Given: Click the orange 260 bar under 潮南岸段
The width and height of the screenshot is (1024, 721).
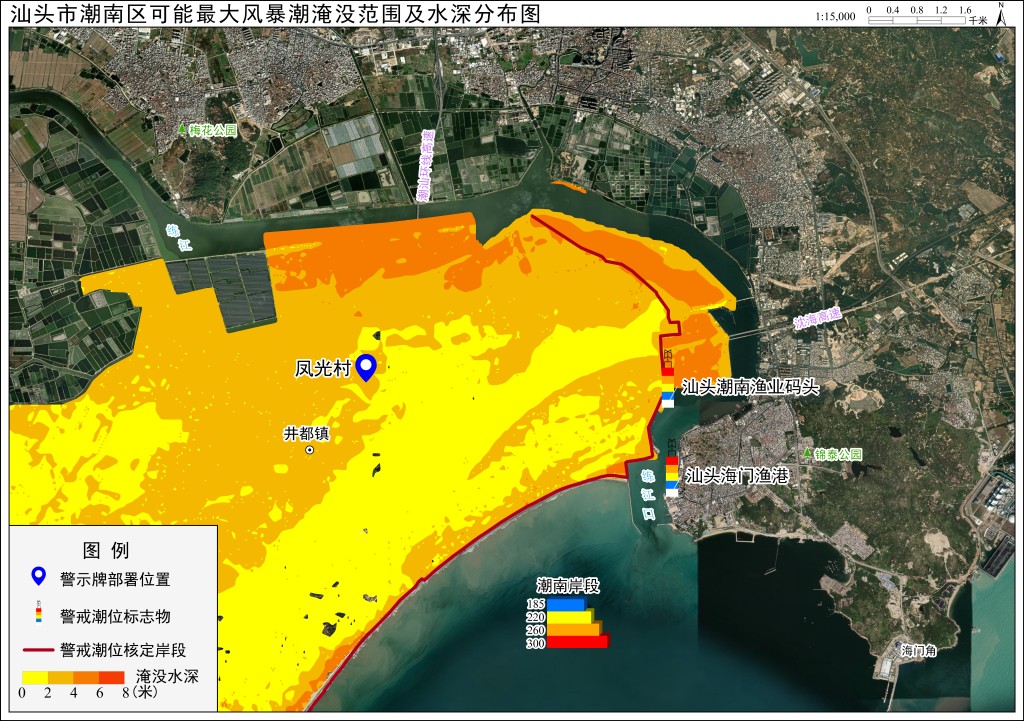Looking at the screenshot, I should pyautogui.click(x=573, y=630).
